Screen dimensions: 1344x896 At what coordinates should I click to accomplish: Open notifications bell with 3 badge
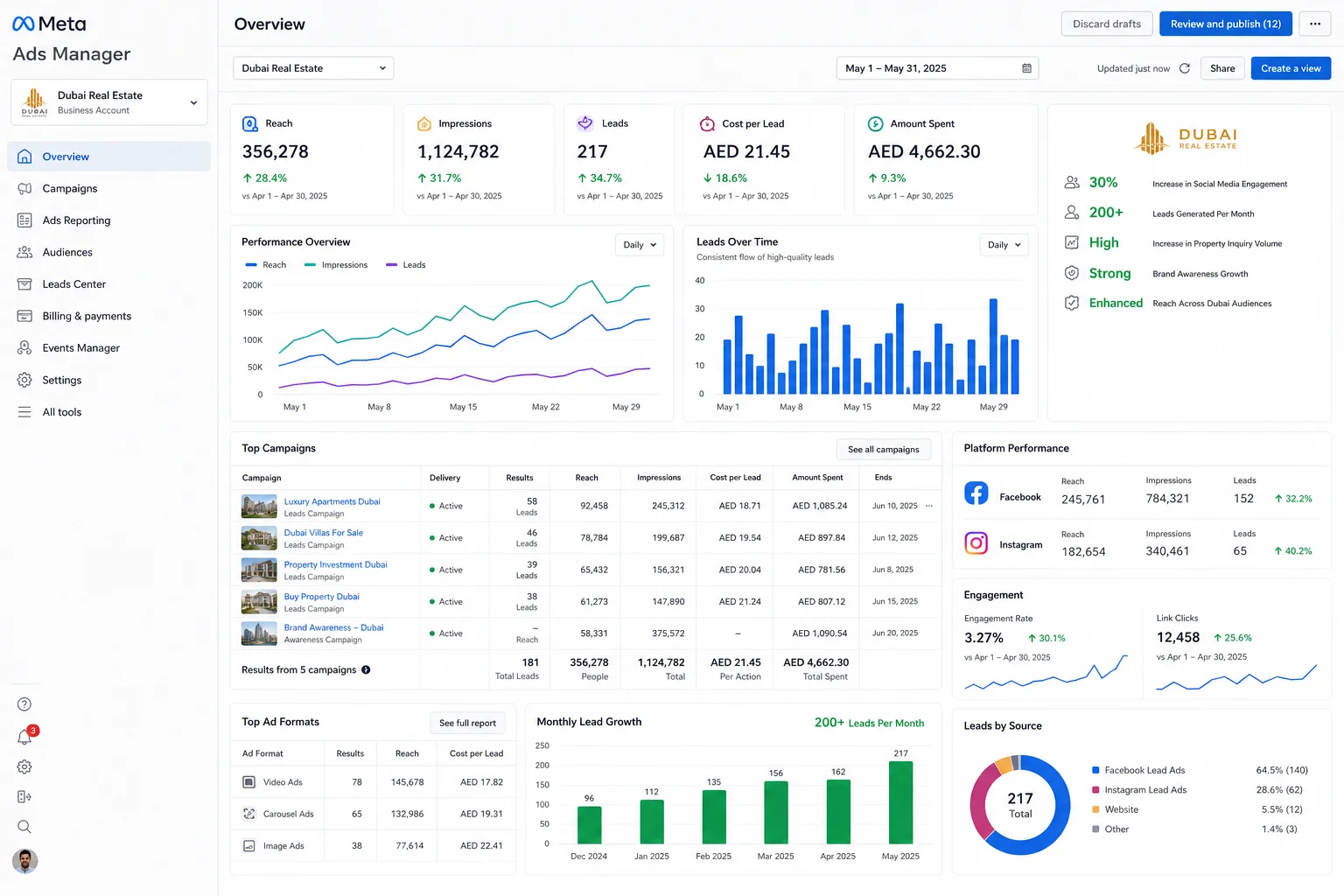pyautogui.click(x=25, y=736)
